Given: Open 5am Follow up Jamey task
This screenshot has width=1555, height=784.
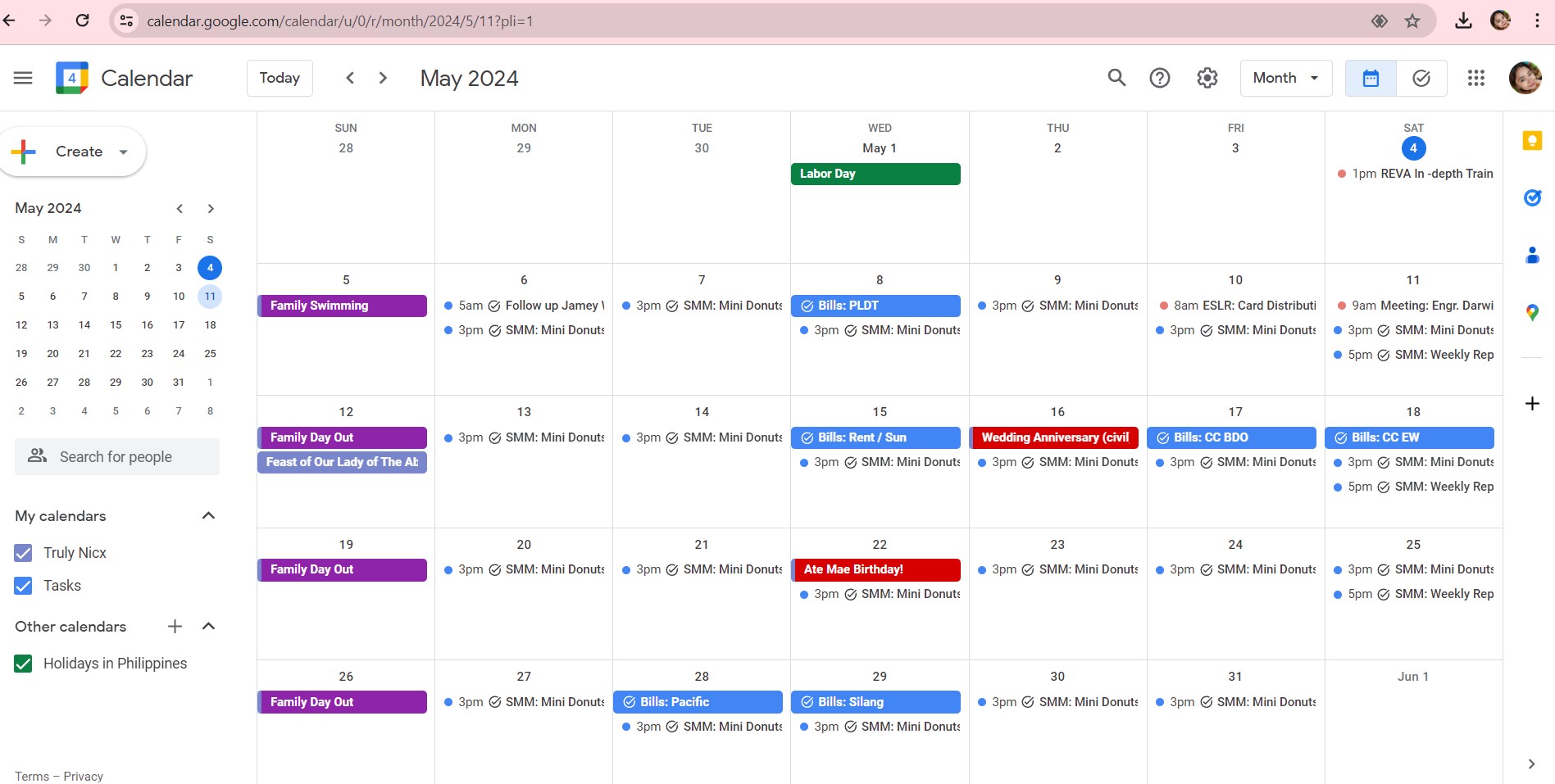Looking at the screenshot, I should click(524, 306).
